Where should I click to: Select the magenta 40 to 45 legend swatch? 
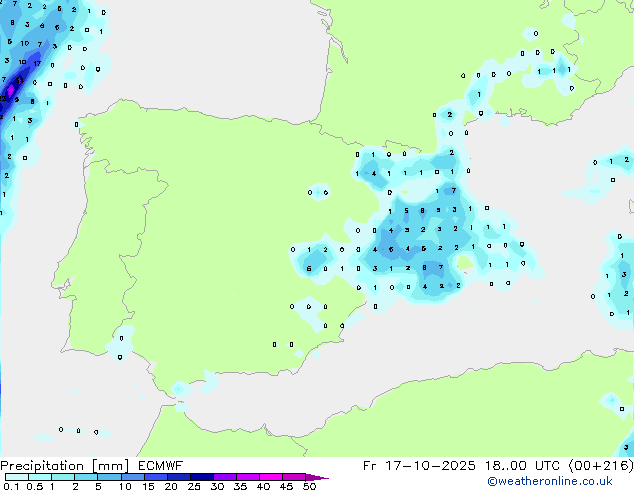271,477
